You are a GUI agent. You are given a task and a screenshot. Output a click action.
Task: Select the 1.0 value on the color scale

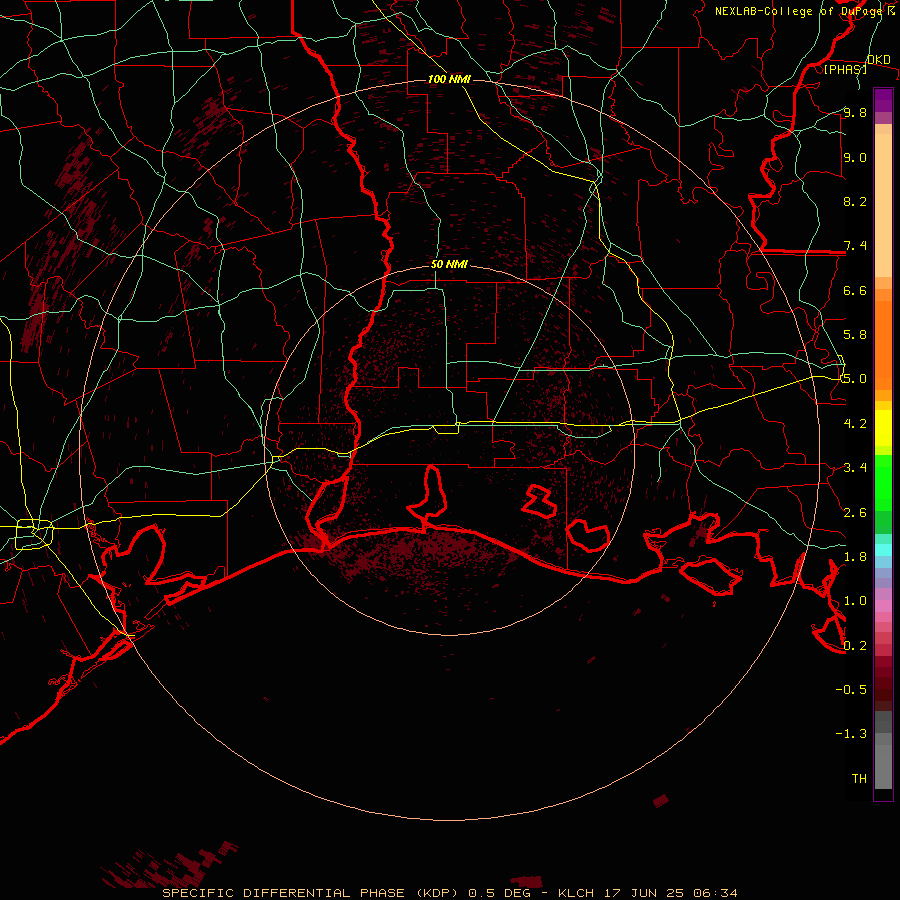click(855, 601)
